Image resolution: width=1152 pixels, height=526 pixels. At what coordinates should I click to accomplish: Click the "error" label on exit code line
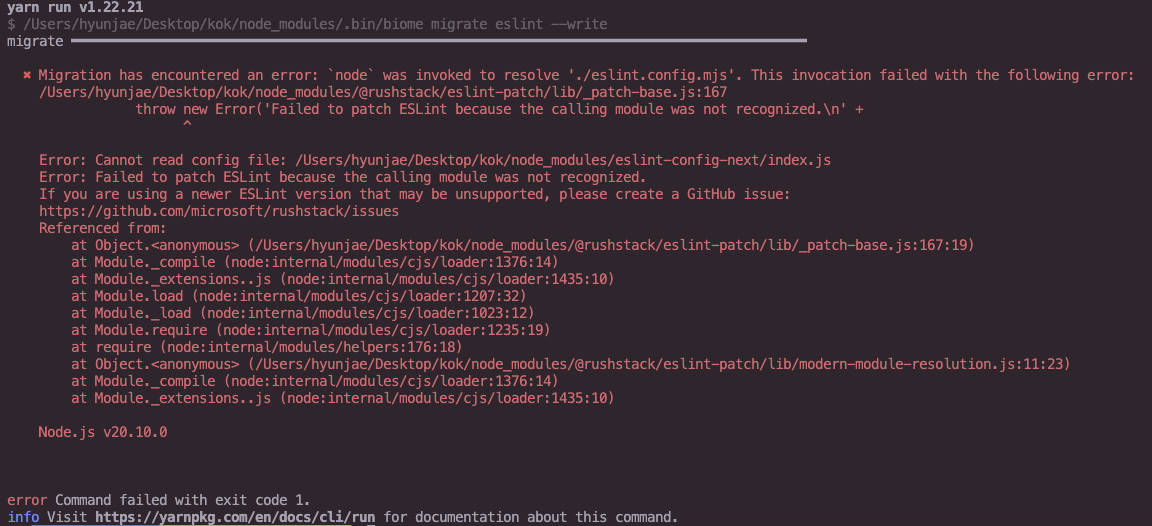[27, 500]
